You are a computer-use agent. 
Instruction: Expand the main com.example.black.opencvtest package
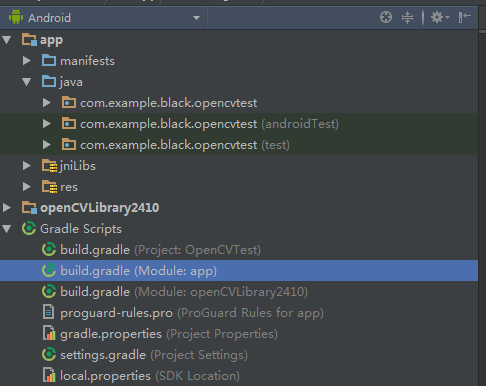click(x=47, y=103)
